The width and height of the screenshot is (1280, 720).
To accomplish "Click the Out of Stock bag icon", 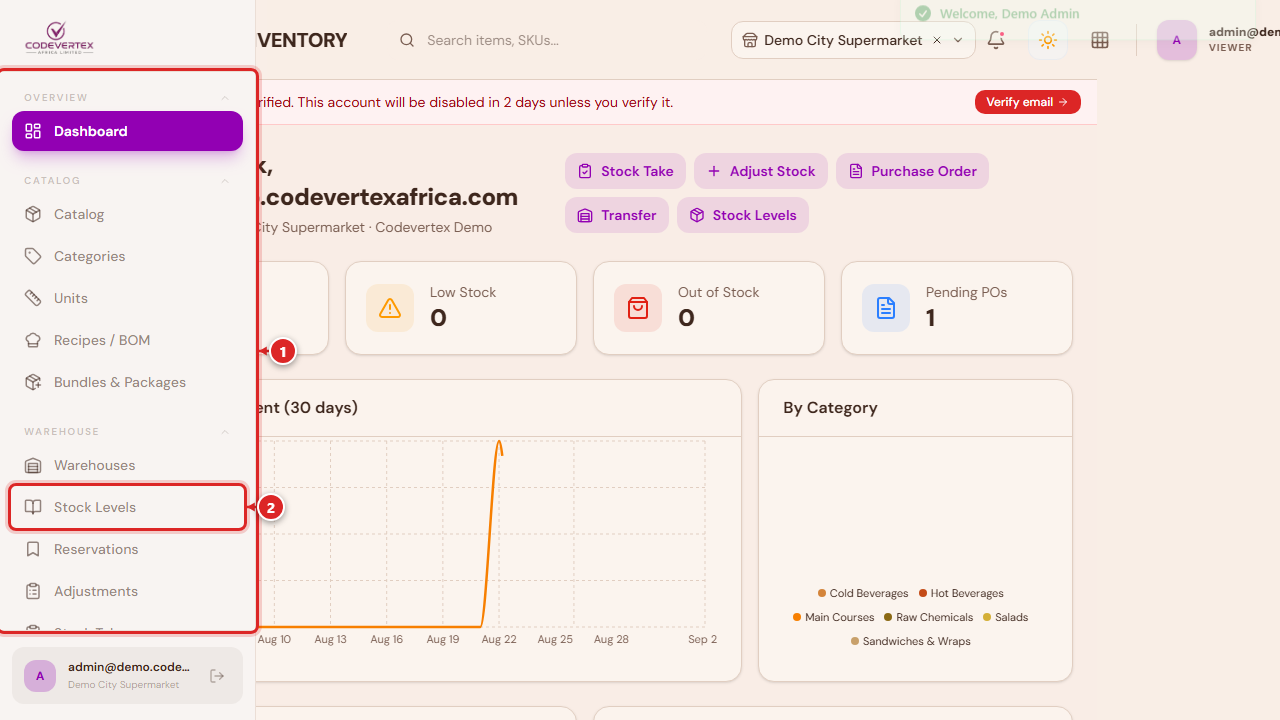I will point(638,308).
